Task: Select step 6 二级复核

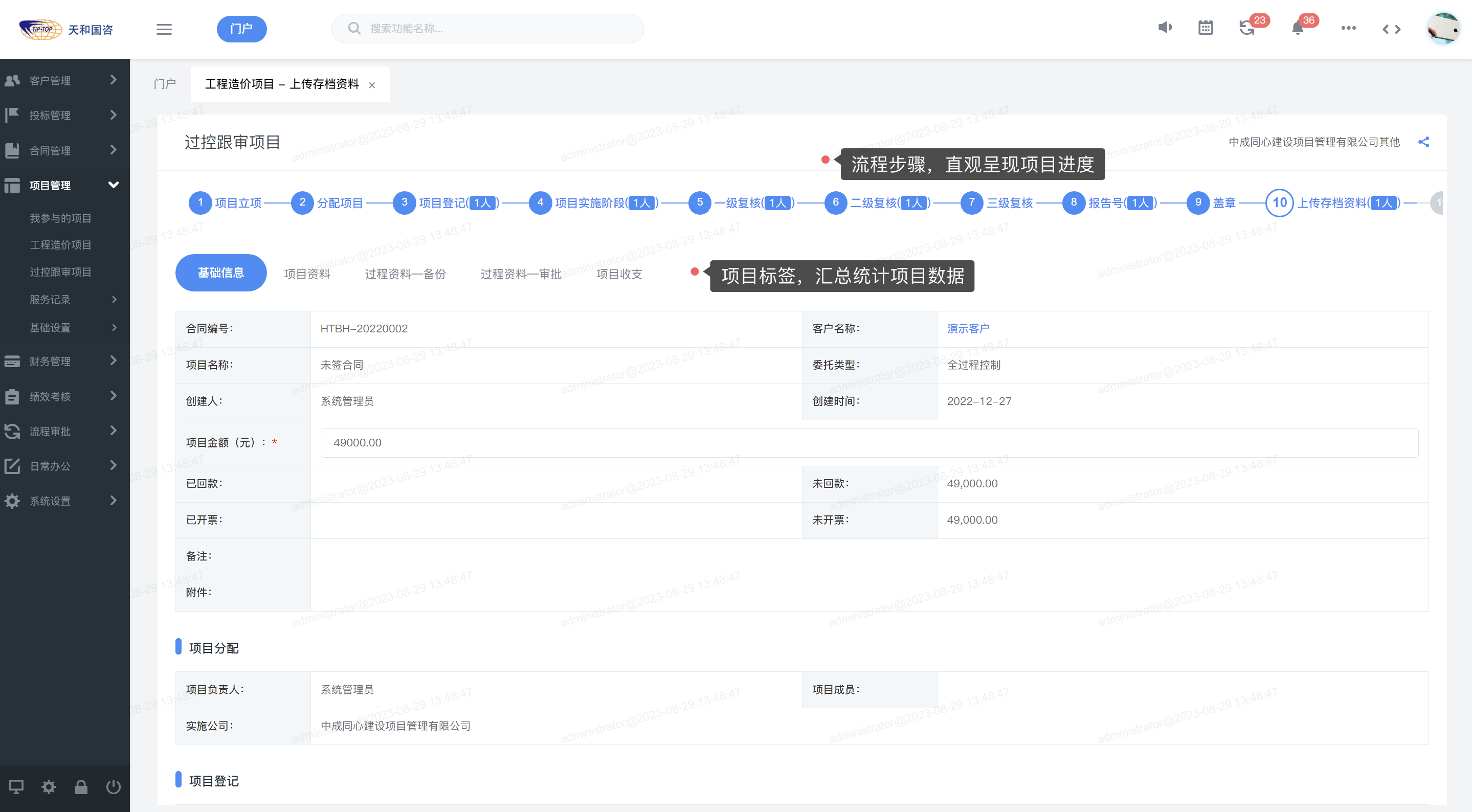Action: [877, 202]
